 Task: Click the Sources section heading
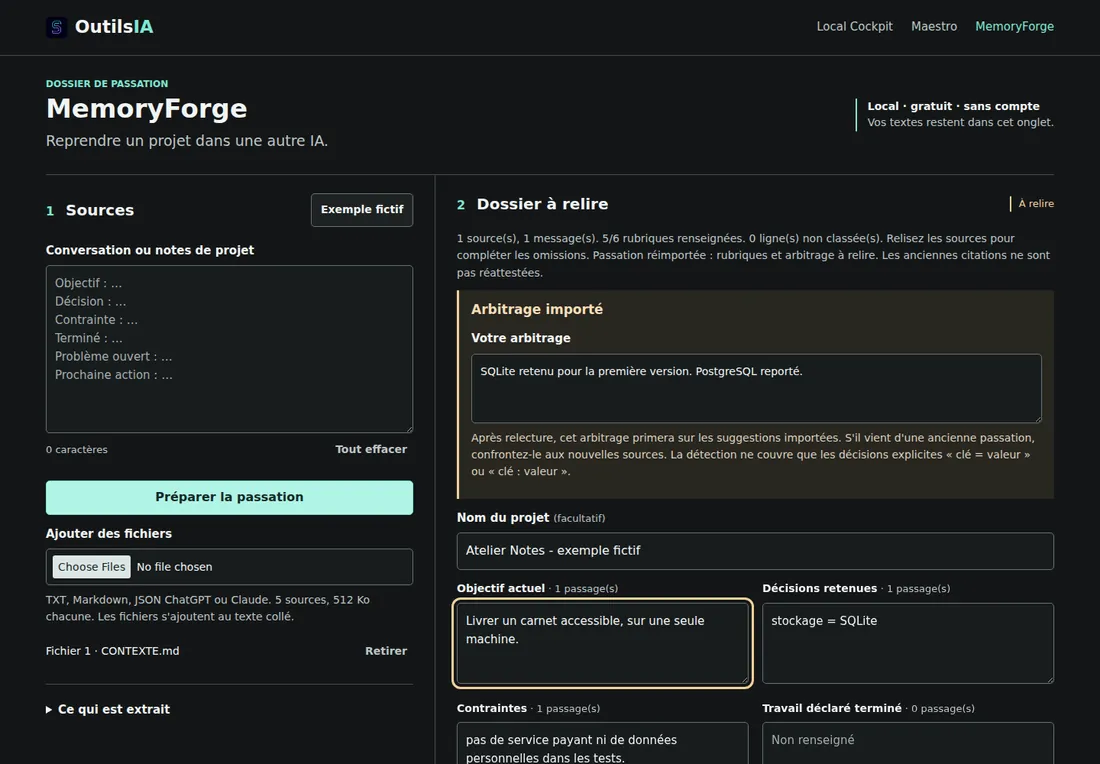(100, 210)
